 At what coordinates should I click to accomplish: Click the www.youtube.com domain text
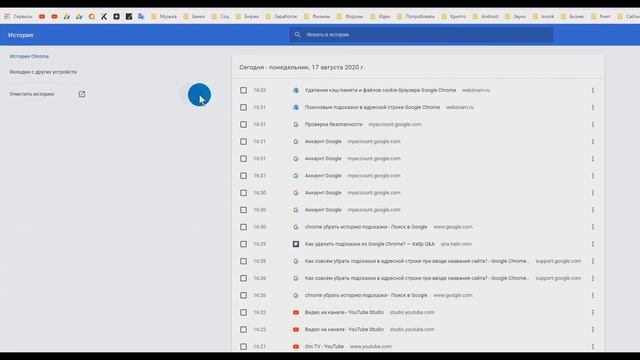point(371,347)
